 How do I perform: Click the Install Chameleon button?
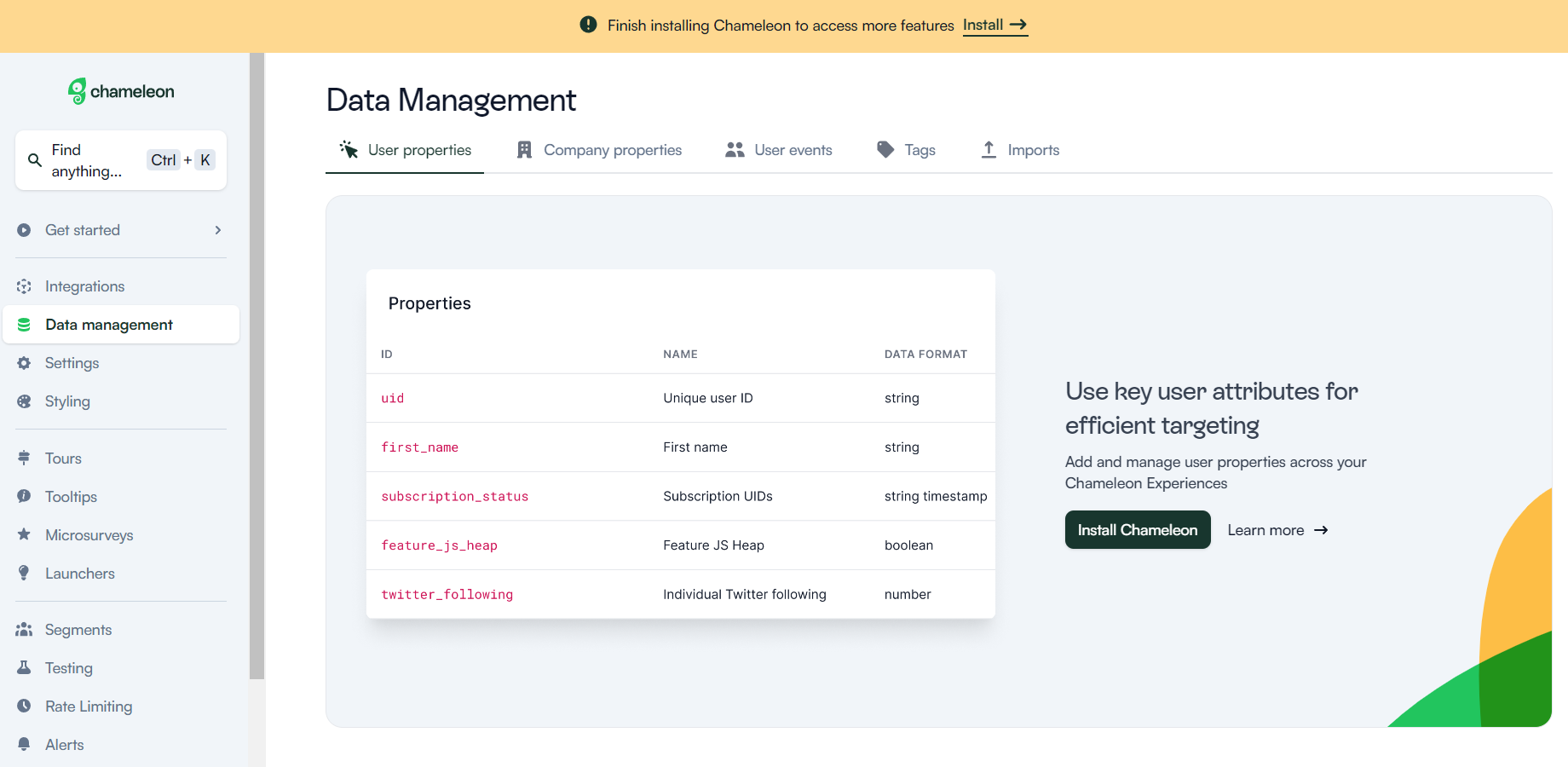pyautogui.click(x=1138, y=530)
